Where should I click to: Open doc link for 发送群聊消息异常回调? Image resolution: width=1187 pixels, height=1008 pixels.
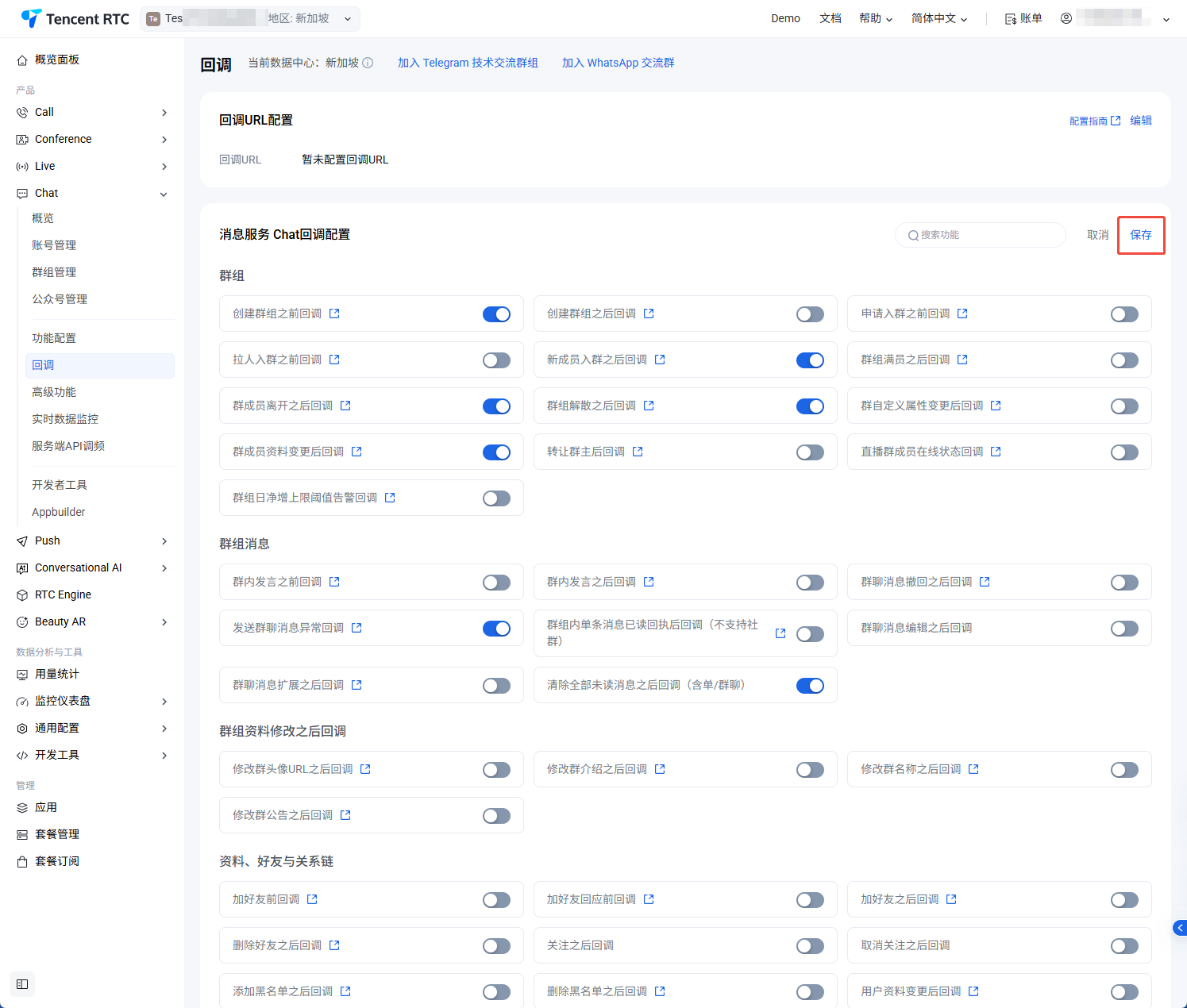[356, 628]
